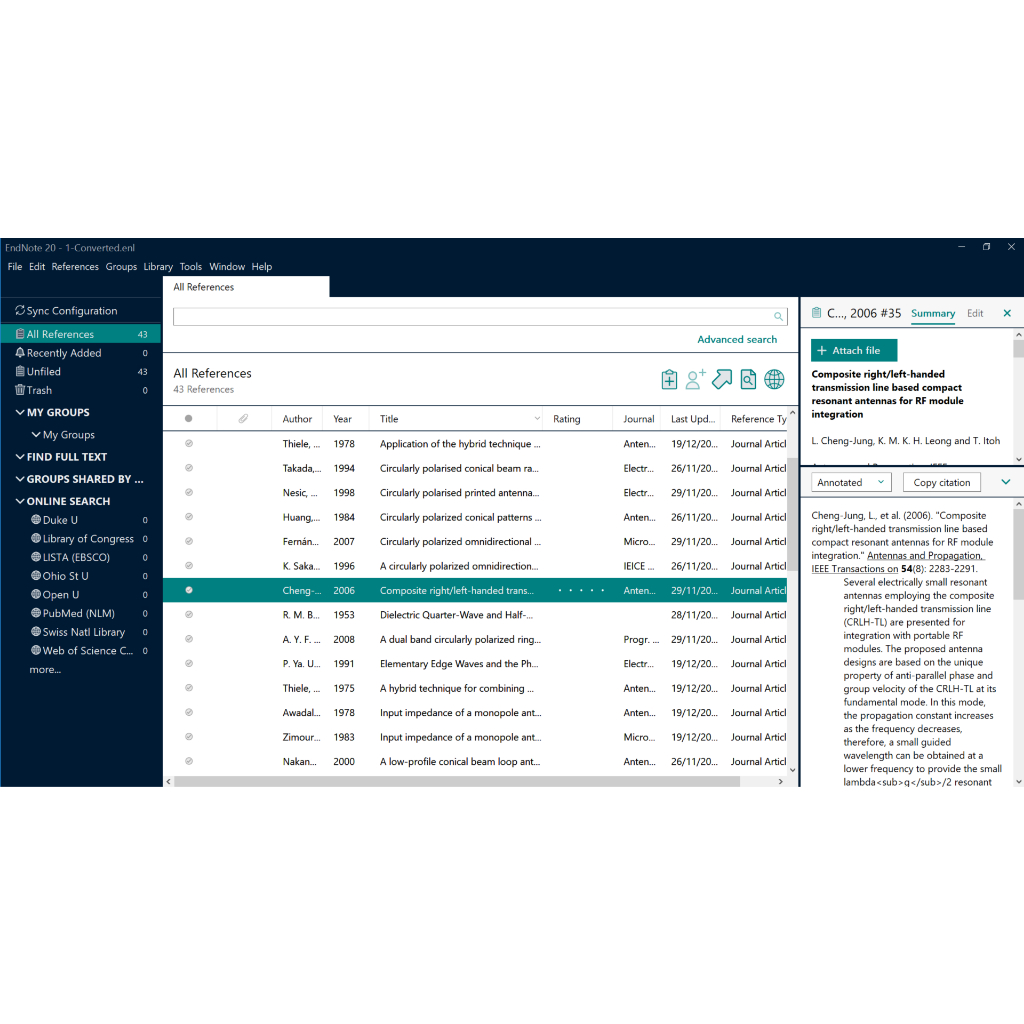This screenshot has width=1024, height=1024.
Task: Click the Attach file button
Action: [x=854, y=351]
